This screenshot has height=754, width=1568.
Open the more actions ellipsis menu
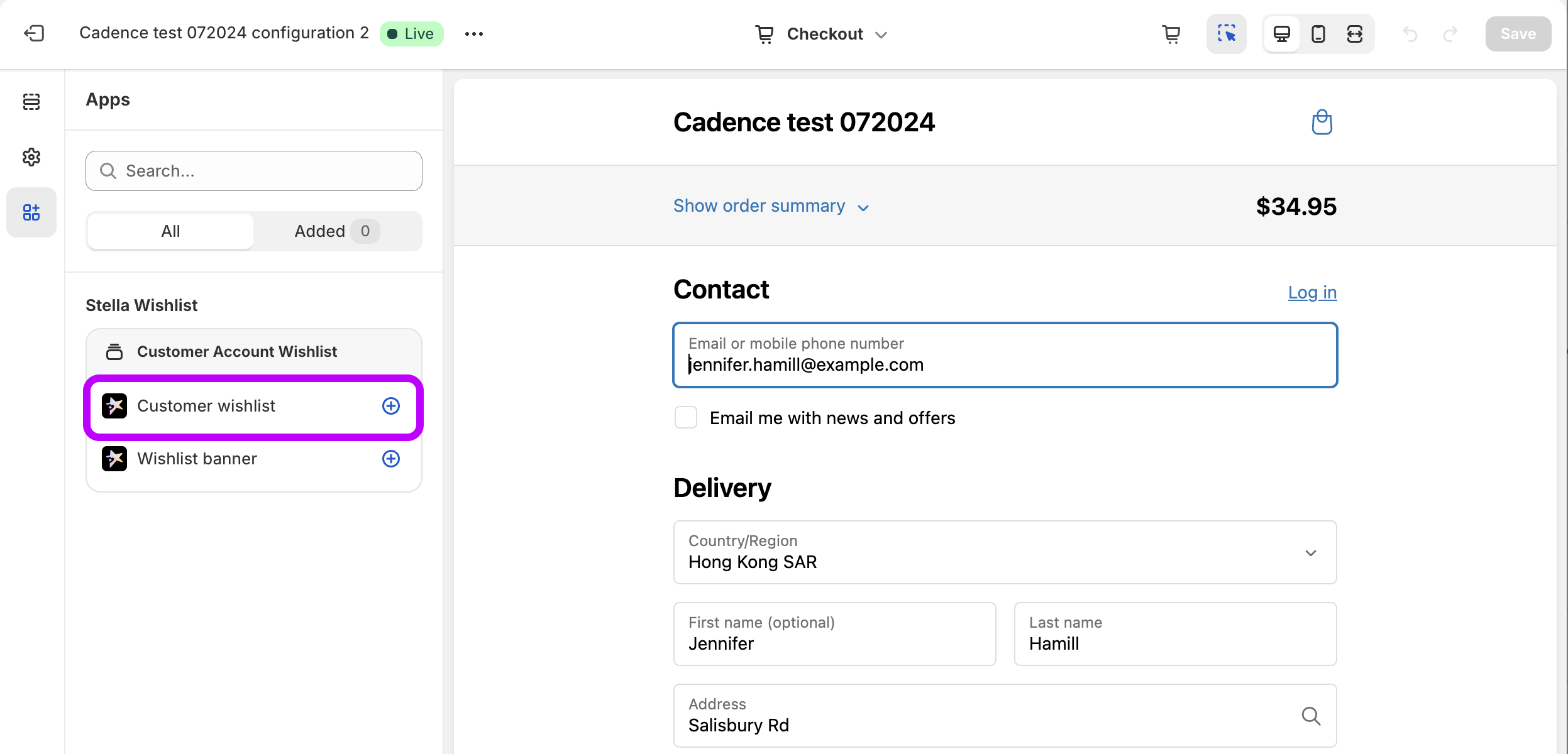click(474, 34)
